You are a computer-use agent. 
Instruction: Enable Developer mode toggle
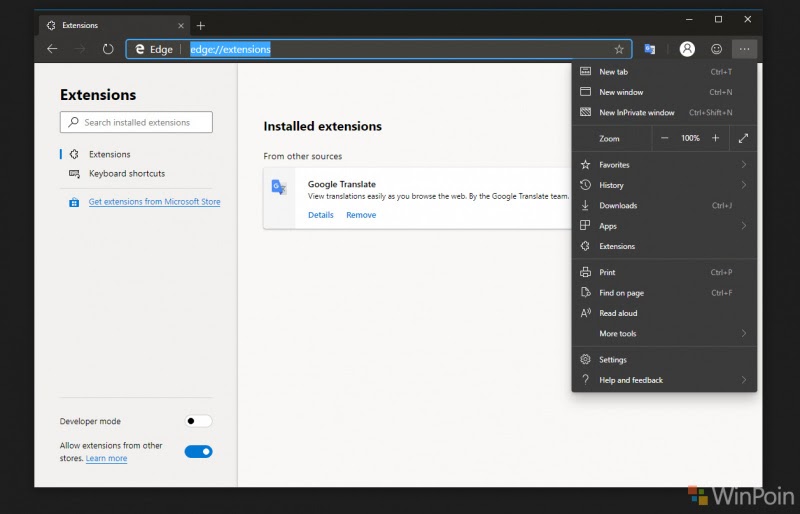[198, 421]
